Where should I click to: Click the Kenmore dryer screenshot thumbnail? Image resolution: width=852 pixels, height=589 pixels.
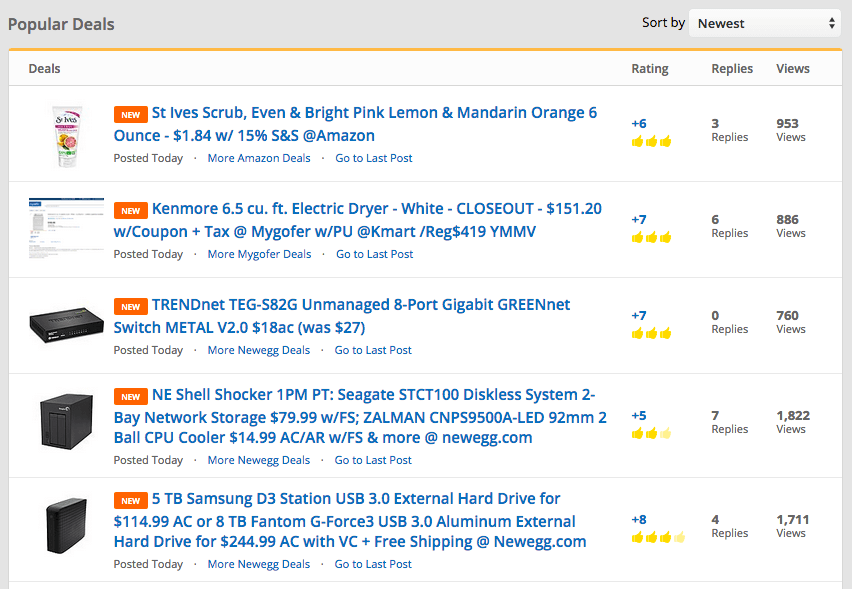coord(66,228)
